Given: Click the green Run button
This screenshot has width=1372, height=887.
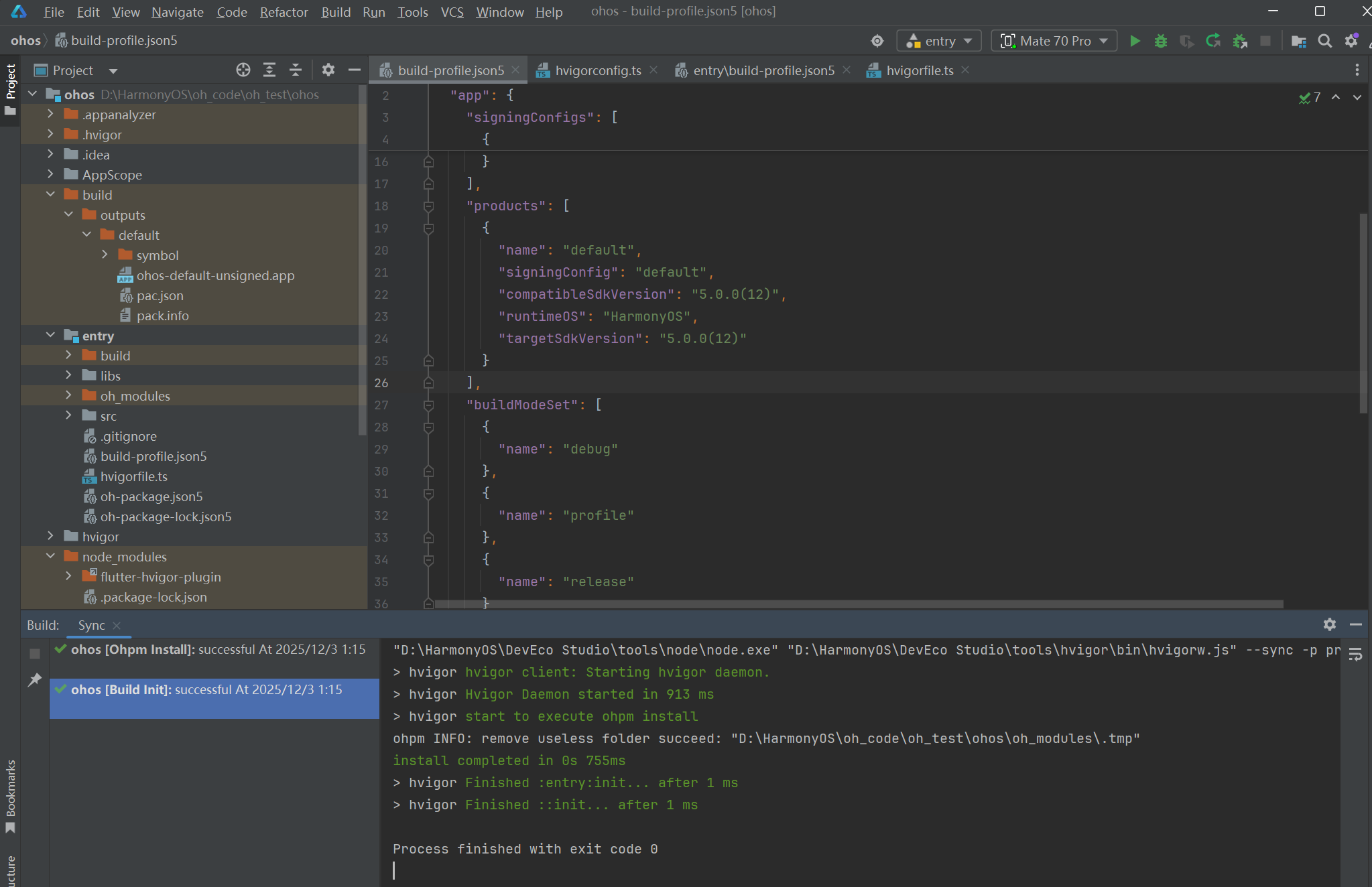Looking at the screenshot, I should pos(1135,41).
